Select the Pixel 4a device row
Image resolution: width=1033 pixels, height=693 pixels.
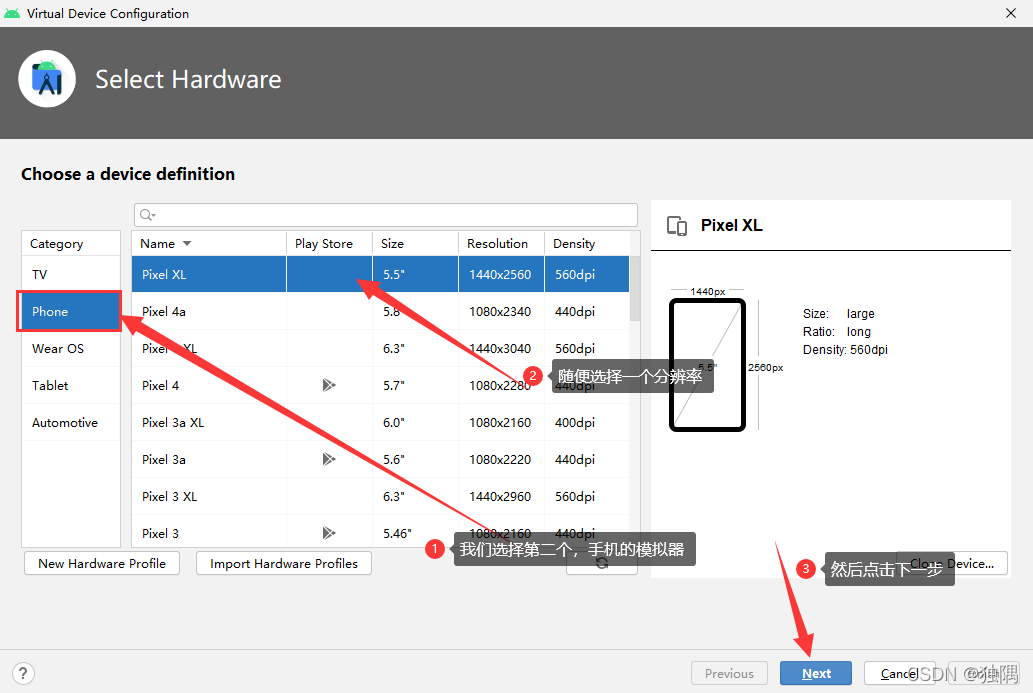point(381,311)
